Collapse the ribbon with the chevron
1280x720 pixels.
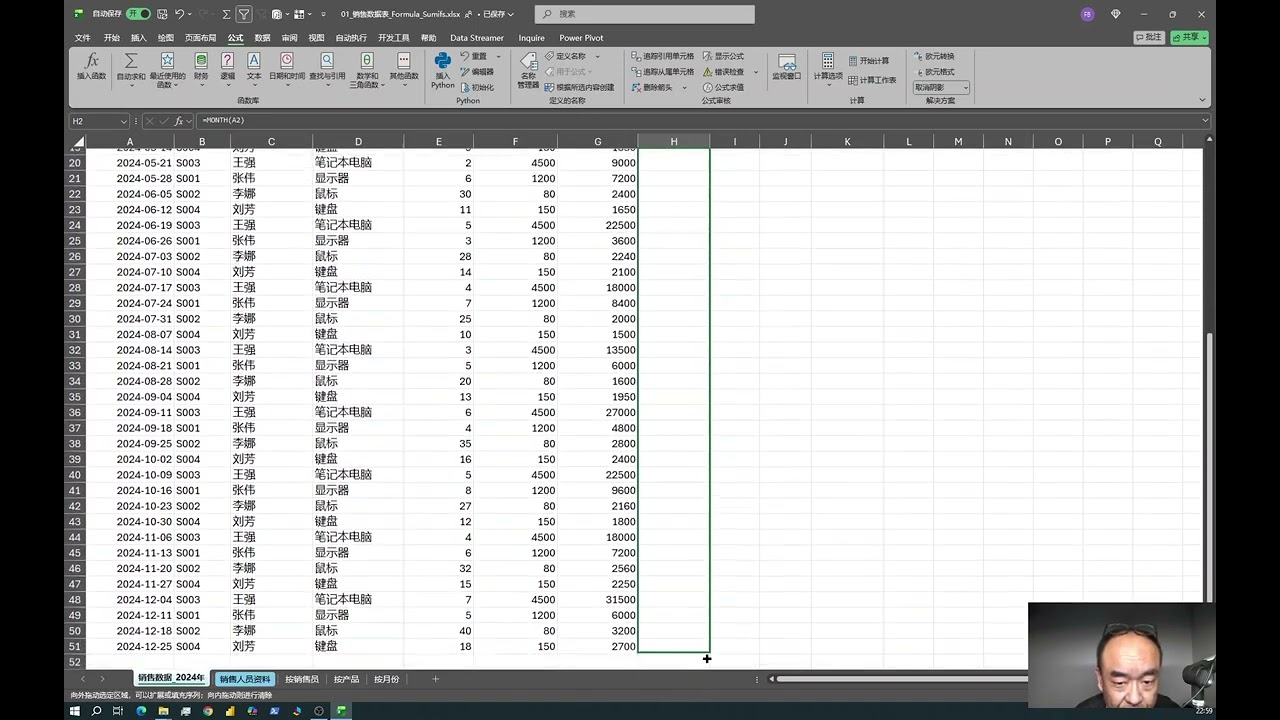click(x=1203, y=100)
